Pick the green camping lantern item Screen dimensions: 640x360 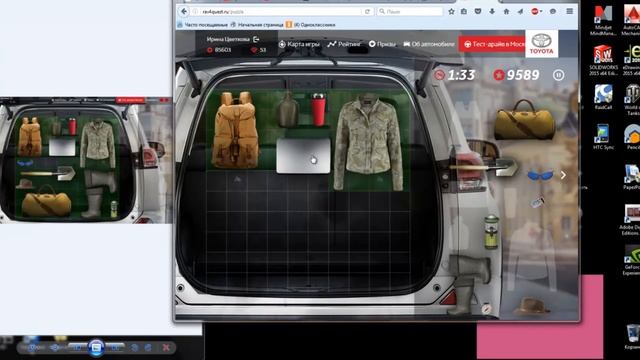click(x=491, y=232)
